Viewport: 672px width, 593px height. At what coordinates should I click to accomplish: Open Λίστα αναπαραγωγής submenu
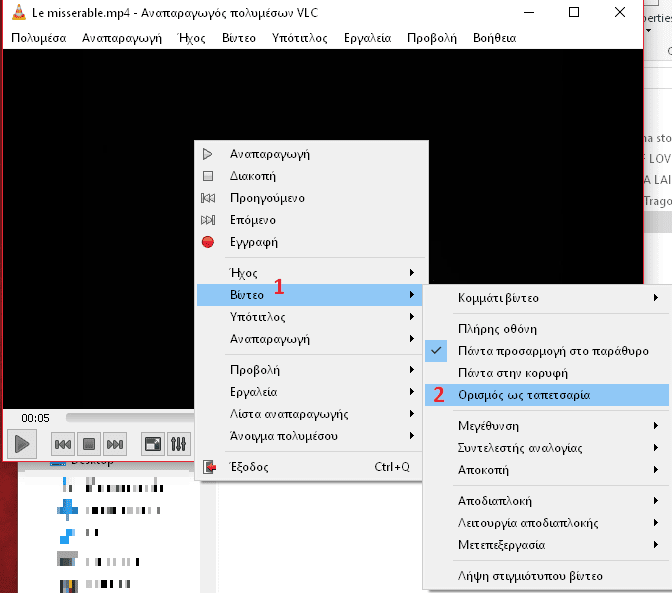pos(309,414)
